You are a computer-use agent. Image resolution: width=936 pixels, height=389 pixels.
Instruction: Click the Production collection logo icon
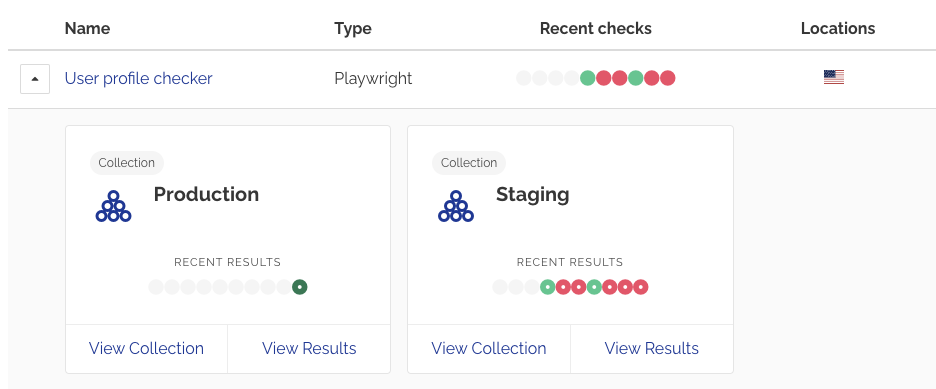(113, 206)
